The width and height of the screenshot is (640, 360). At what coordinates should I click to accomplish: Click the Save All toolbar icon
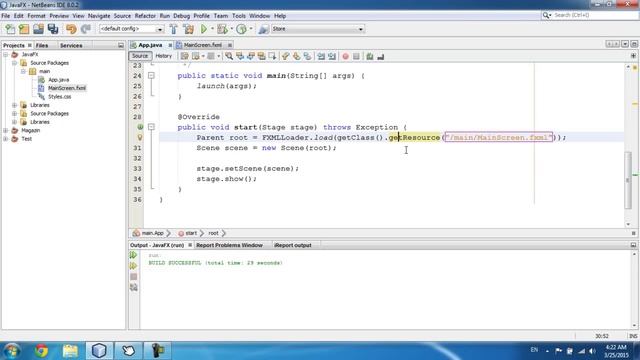pyautogui.click(x=53, y=29)
